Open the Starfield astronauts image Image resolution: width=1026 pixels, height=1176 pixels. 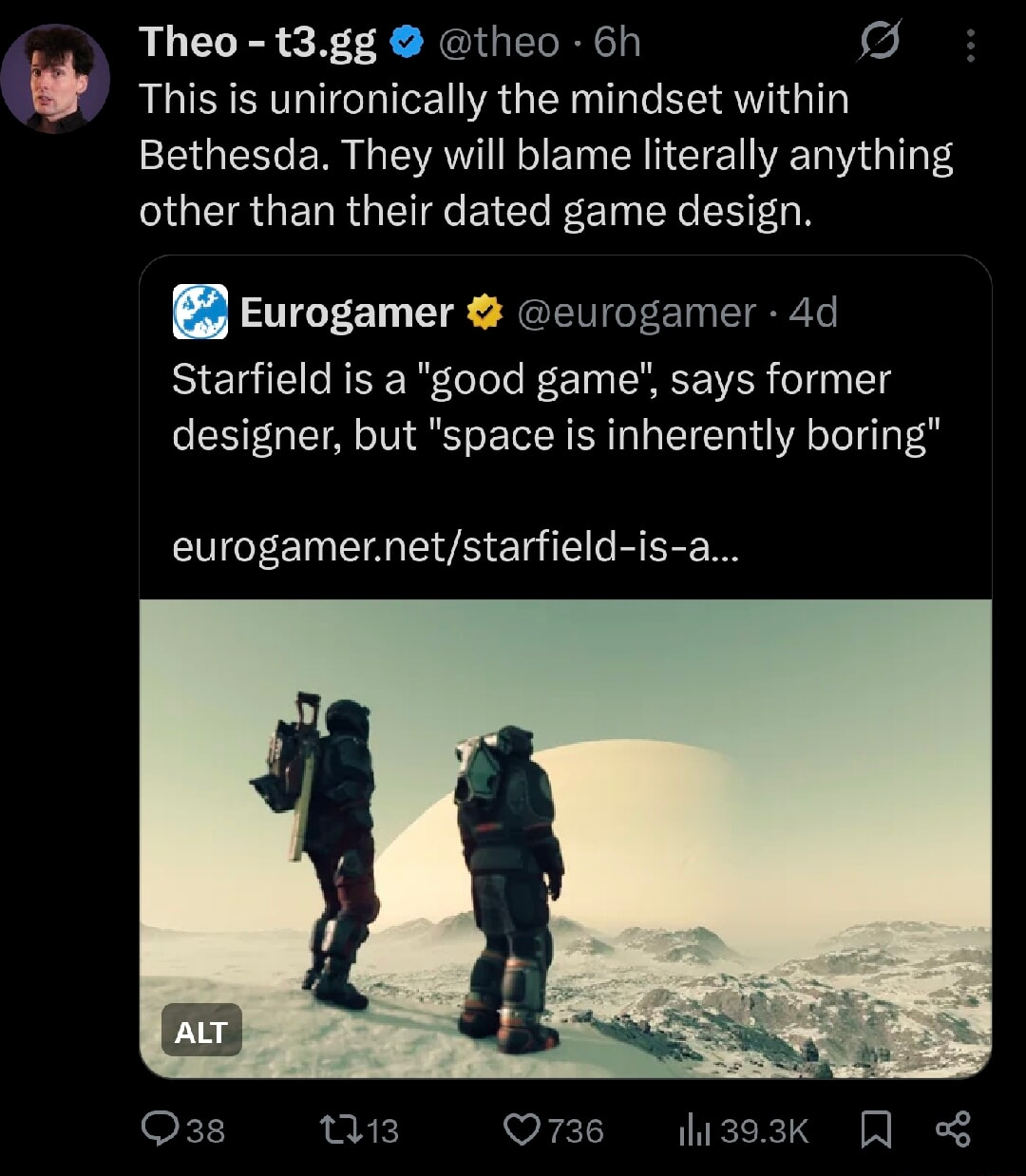[x=565, y=839]
